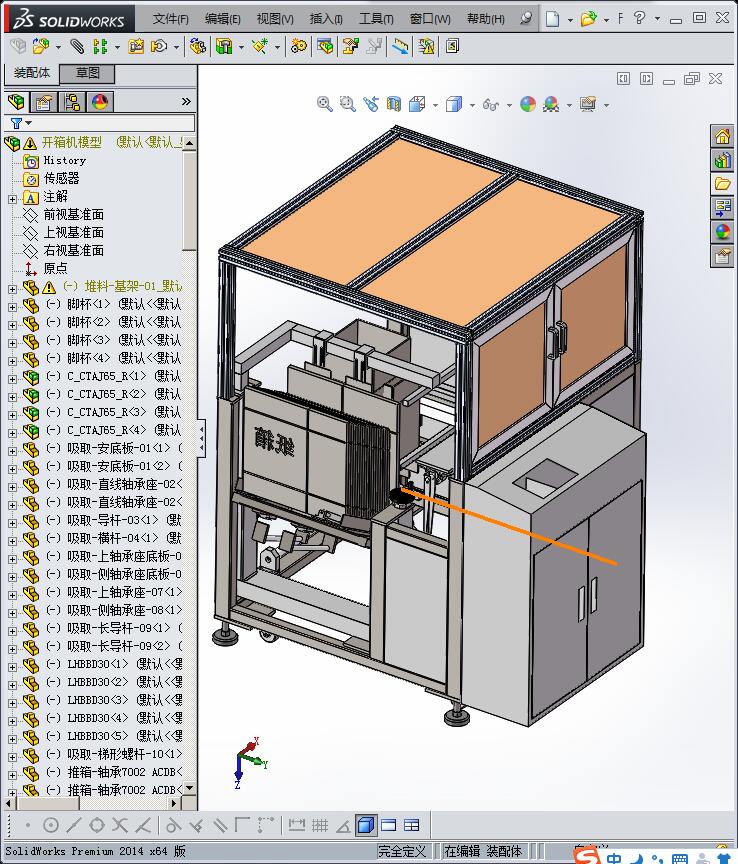Expand the 注解 tree node
Image resolution: width=738 pixels, height=864 pixels.
(12, 199)
